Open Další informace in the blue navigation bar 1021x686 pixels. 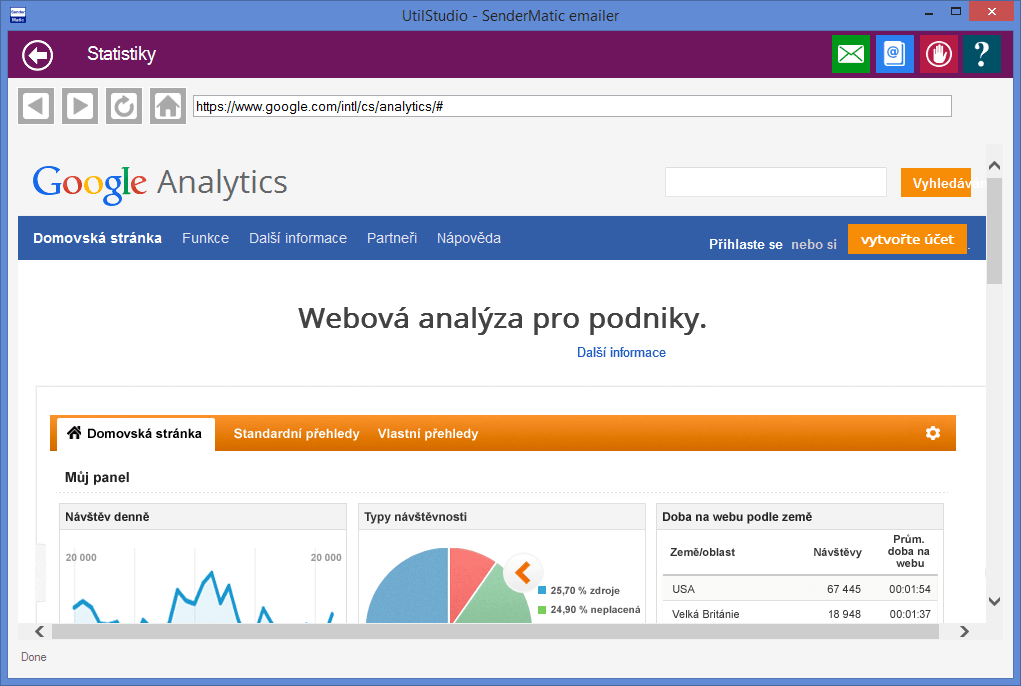tap(298, 238)
